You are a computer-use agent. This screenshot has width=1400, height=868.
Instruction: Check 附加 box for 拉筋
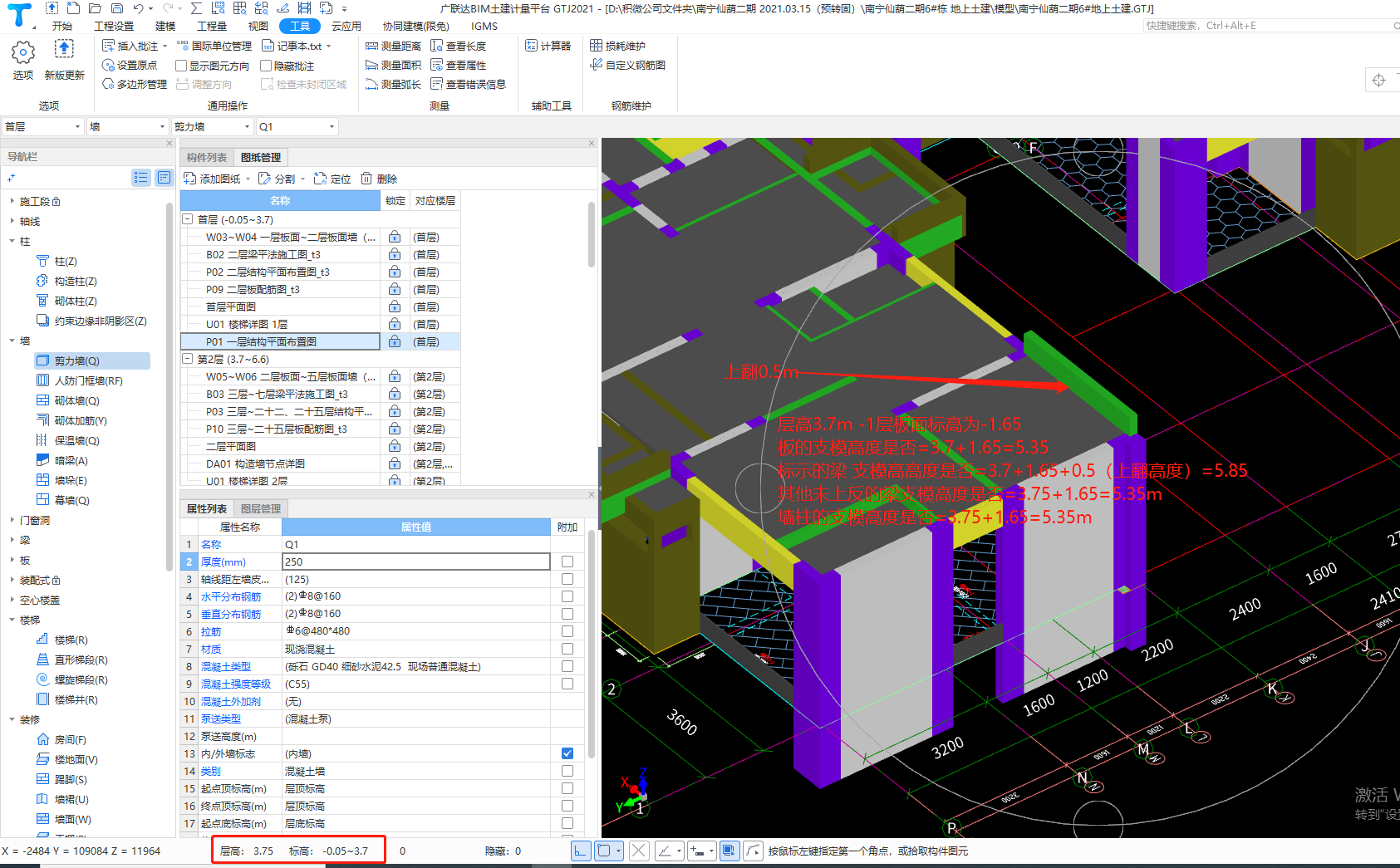(x=567, y=631)
